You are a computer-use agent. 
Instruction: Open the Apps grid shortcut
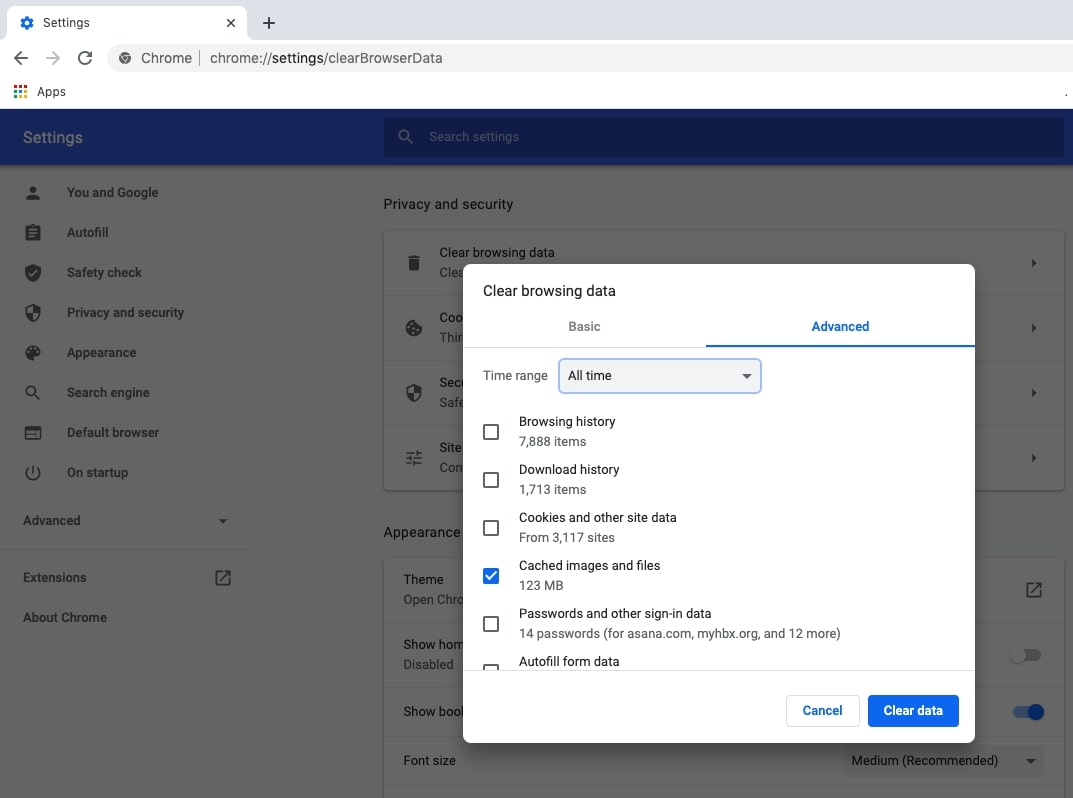(x=21, y=92)
